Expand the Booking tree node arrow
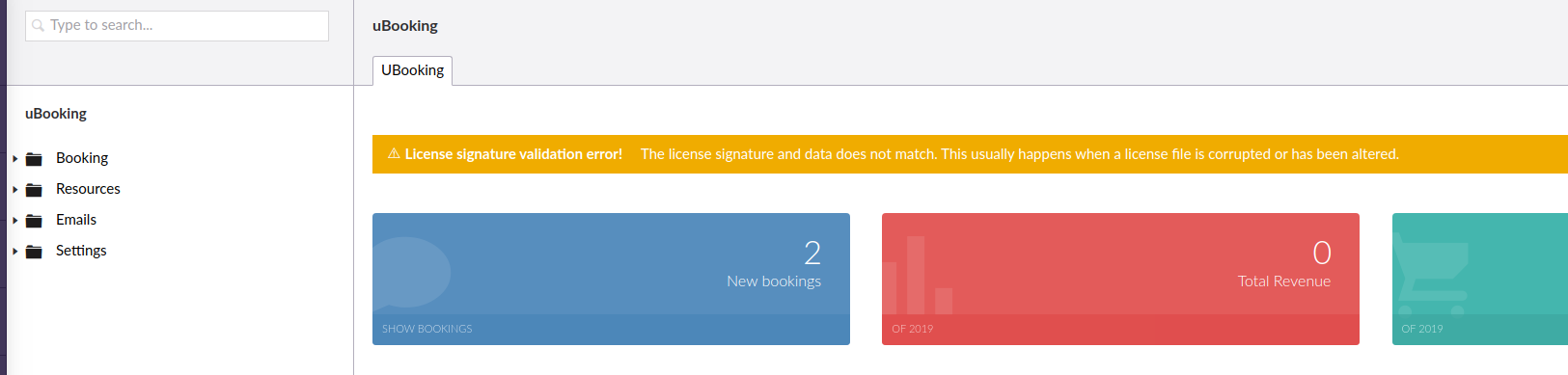The image size is (1568, 375). pos(15,159)
